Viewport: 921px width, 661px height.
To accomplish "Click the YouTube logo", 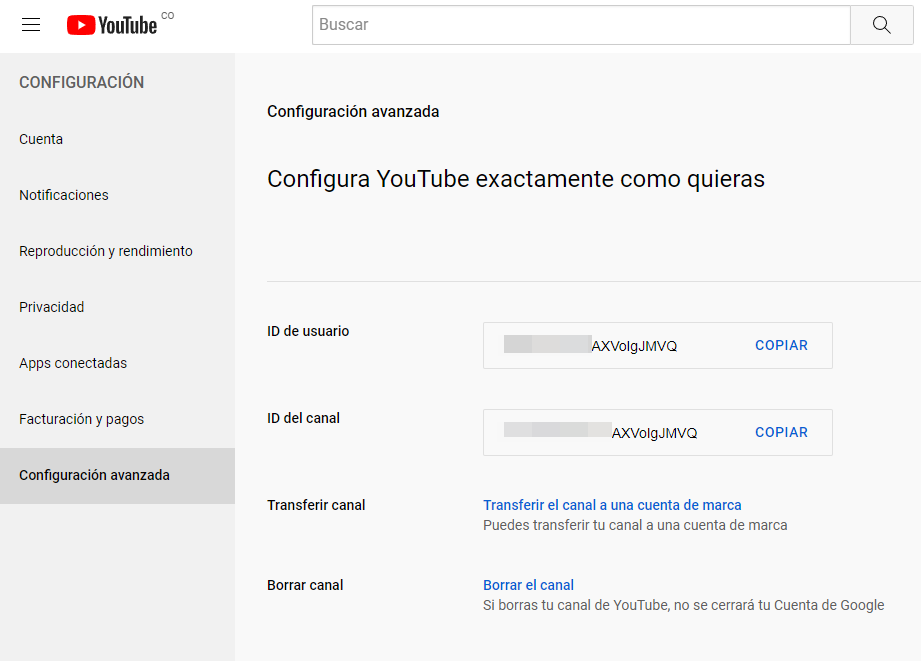I will (112, 25).
